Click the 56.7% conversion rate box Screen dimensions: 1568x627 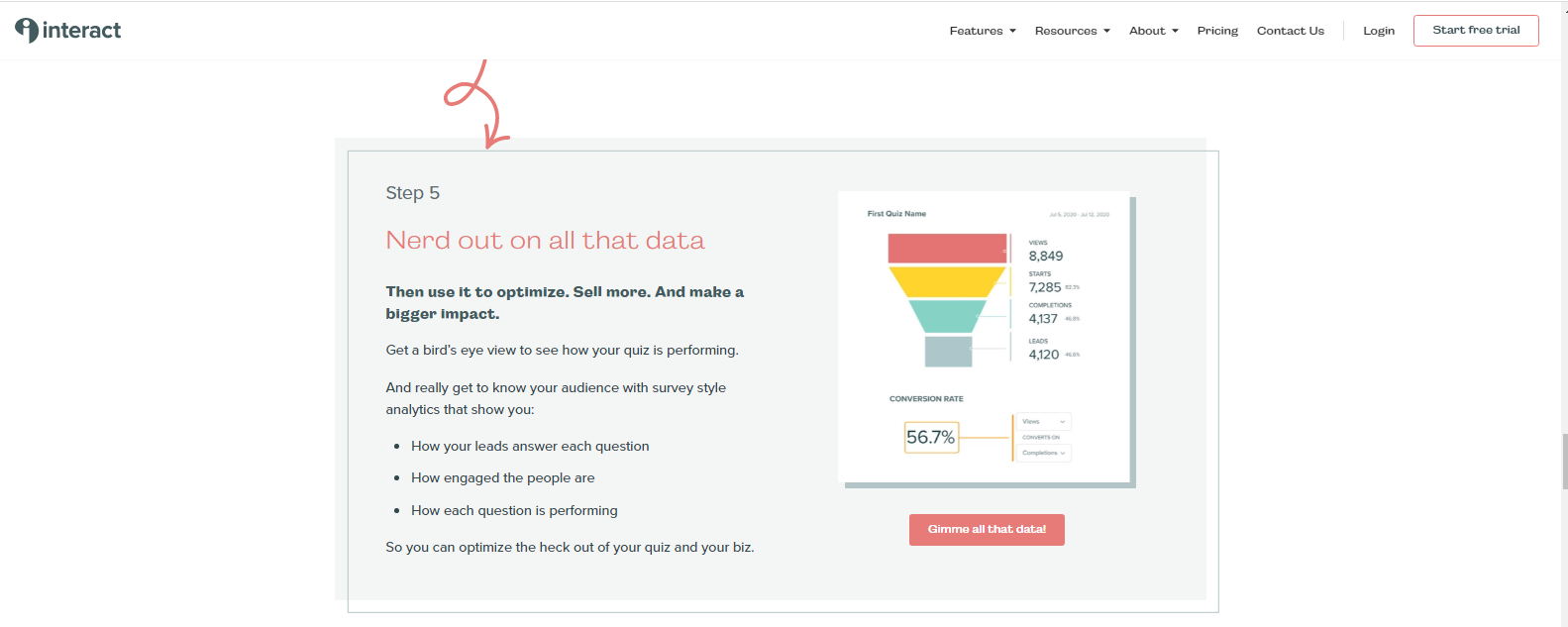click(931, 437)
